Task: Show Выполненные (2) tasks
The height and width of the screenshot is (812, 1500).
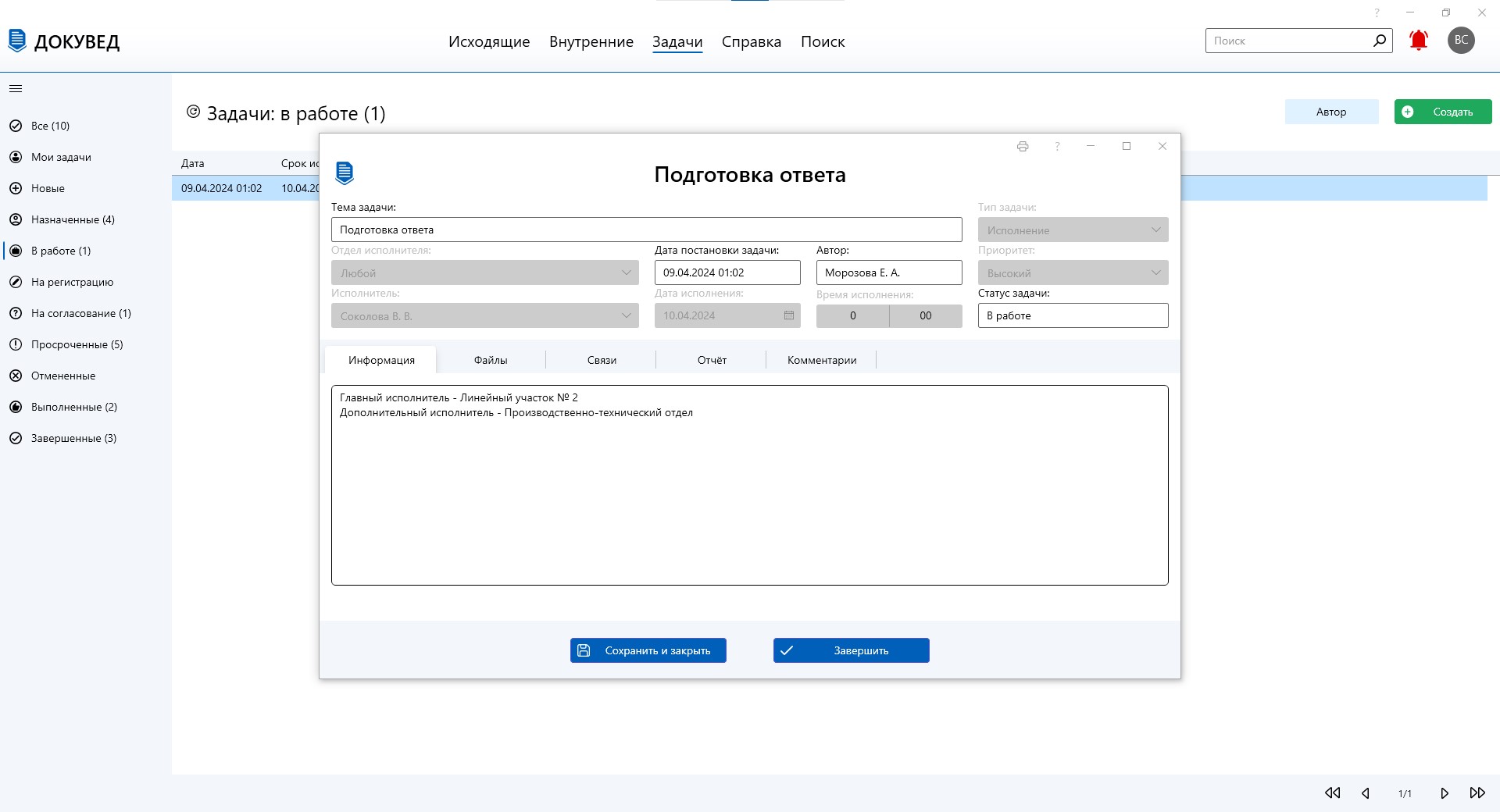Action: (73, 407)
